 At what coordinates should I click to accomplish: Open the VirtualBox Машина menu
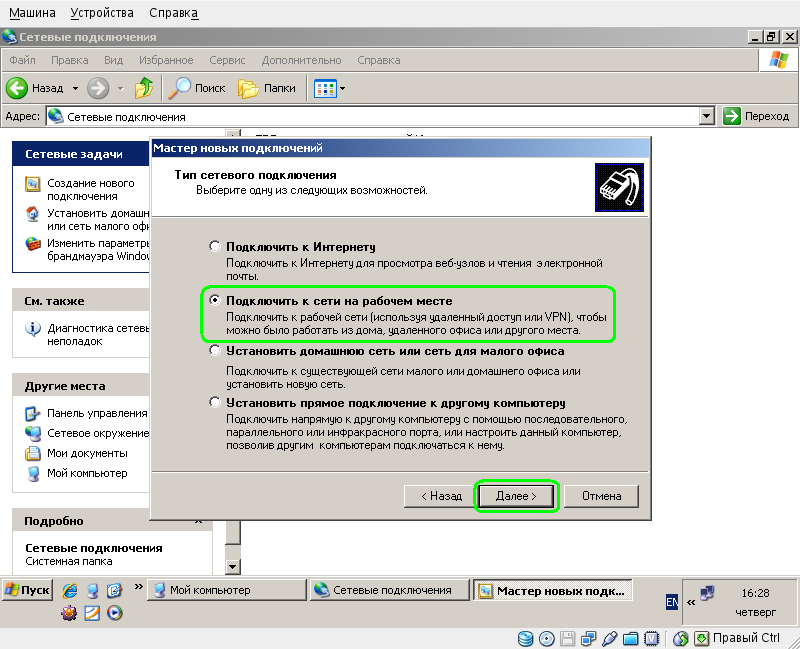click(x=32, y=13)
